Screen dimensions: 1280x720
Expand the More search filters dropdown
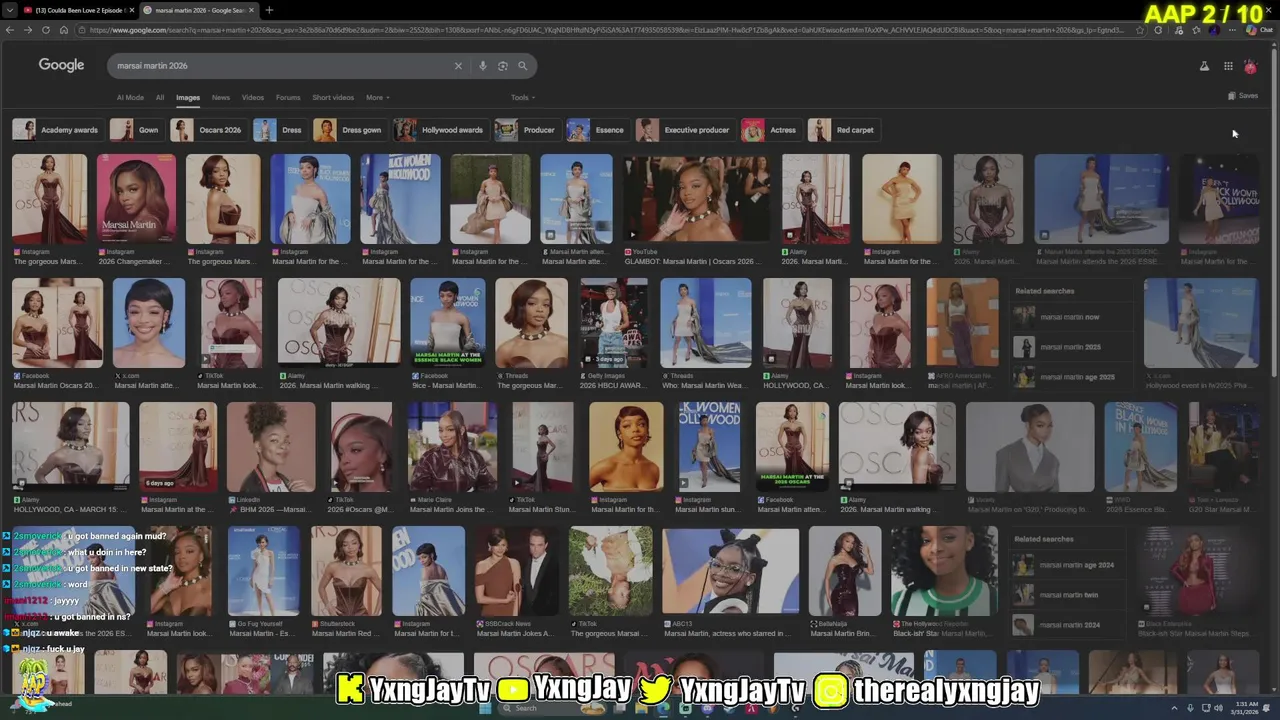coord(378,98)
